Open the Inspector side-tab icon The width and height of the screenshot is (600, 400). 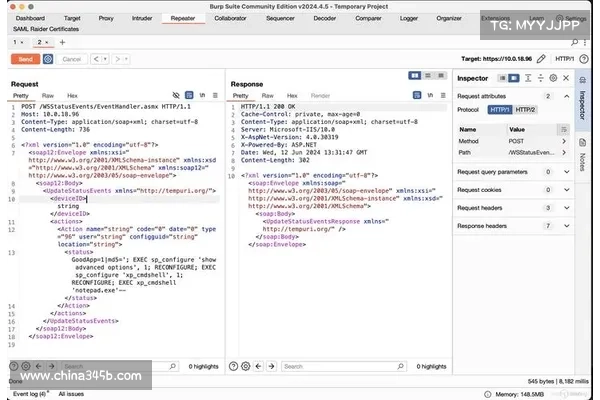[x=582, y=80]
